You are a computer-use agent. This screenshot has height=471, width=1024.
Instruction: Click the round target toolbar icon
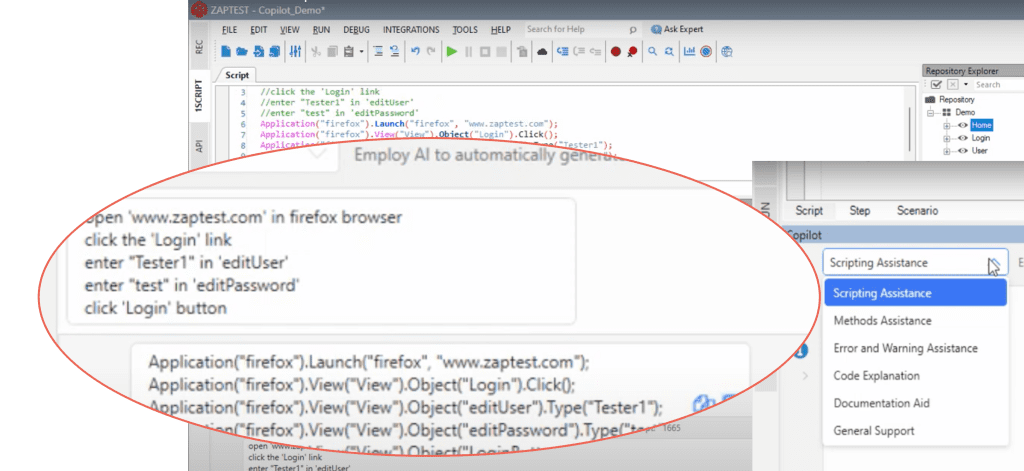tap(705, 51)
